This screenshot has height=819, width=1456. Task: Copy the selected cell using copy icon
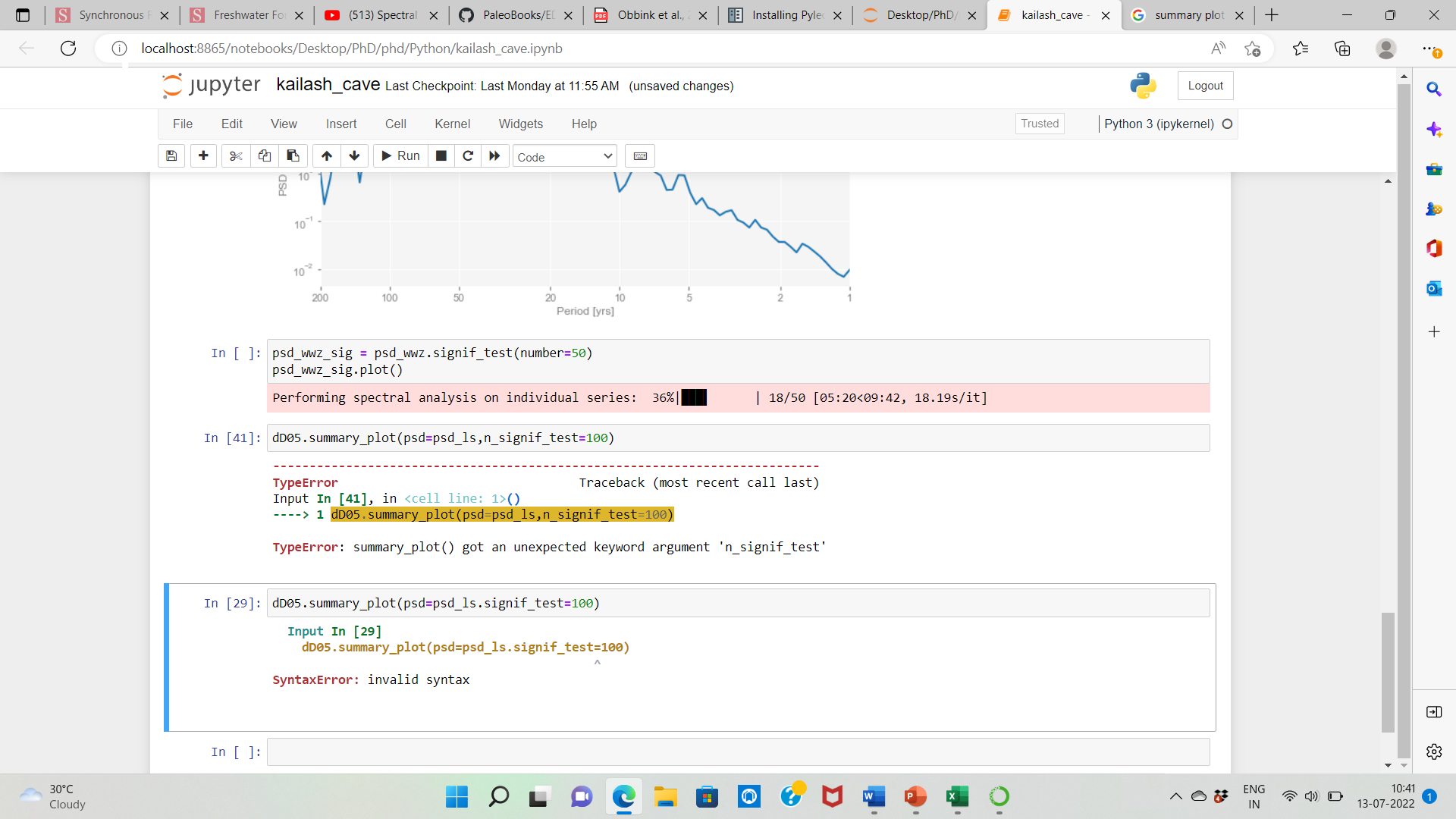point(264,155)
